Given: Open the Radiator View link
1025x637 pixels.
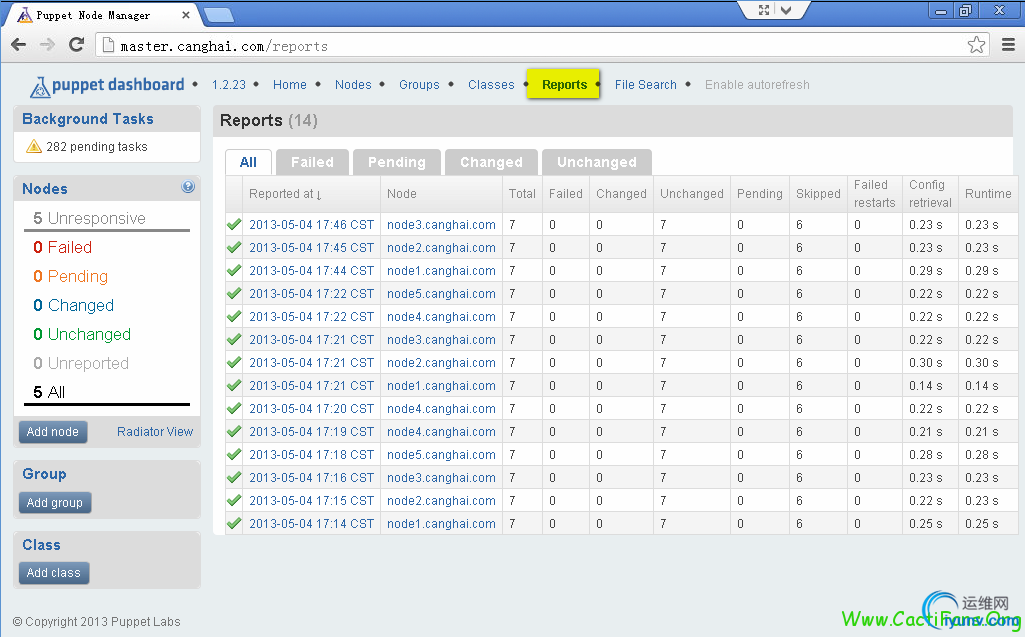Looking at the screenshot, I should point(155,432).
